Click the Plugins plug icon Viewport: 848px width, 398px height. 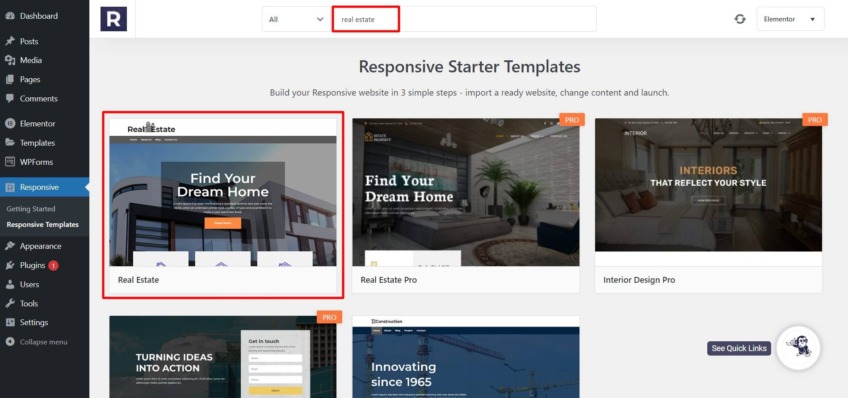pos(10,265)
